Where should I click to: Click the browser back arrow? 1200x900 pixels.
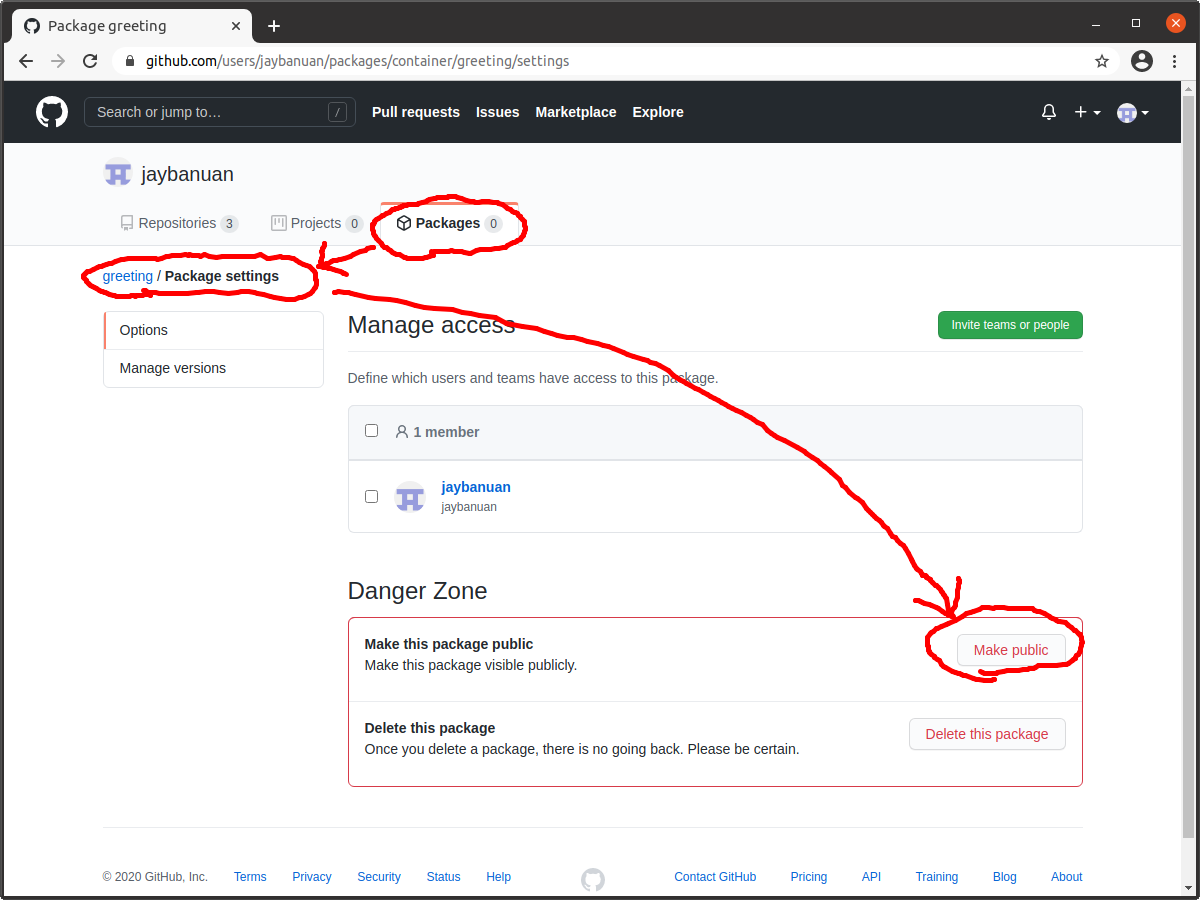pyautogui.click(x=26, y=61)
